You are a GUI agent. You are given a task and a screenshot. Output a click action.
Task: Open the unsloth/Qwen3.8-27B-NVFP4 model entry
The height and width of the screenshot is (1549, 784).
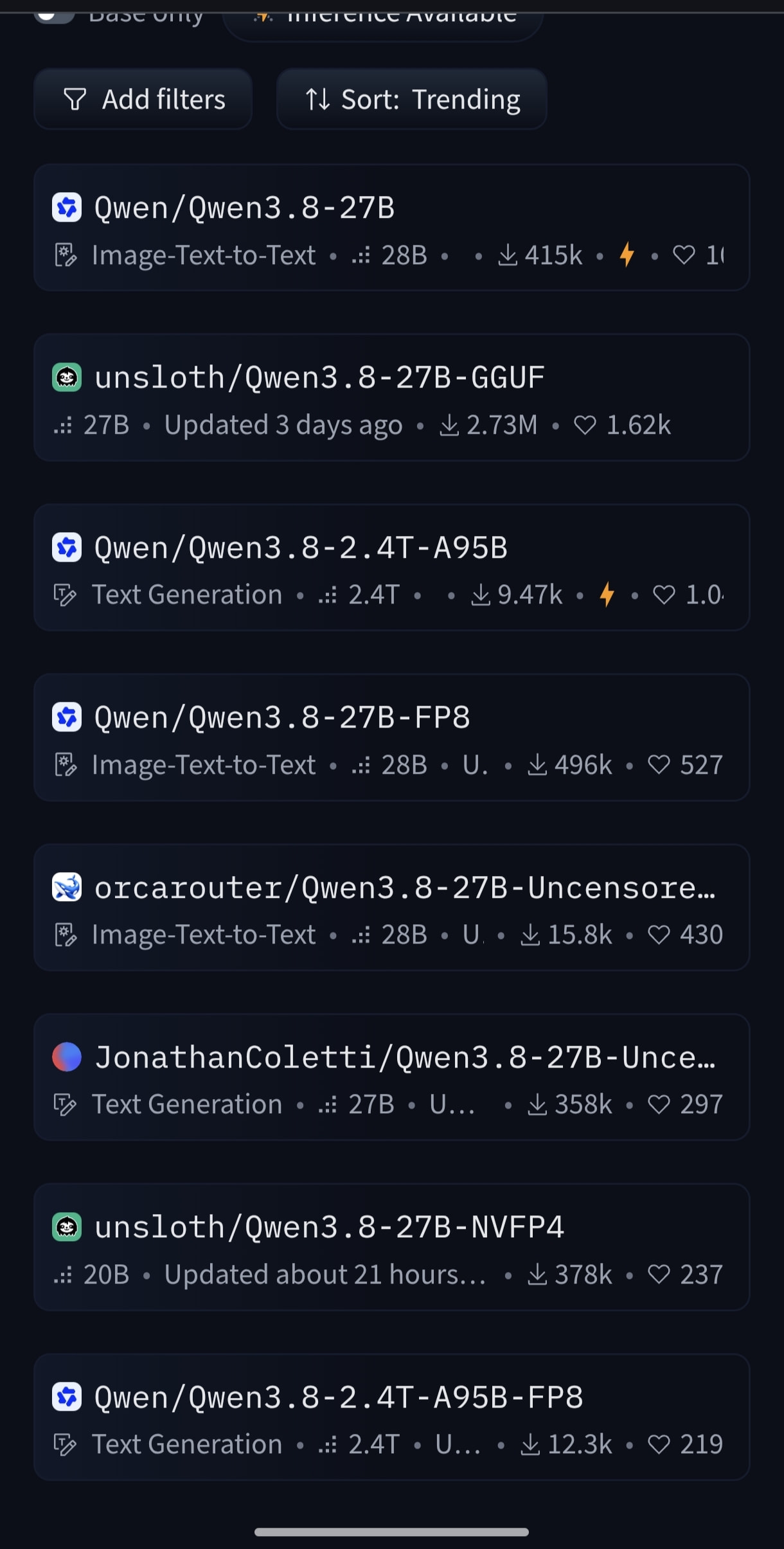(x=391, y=1247)
